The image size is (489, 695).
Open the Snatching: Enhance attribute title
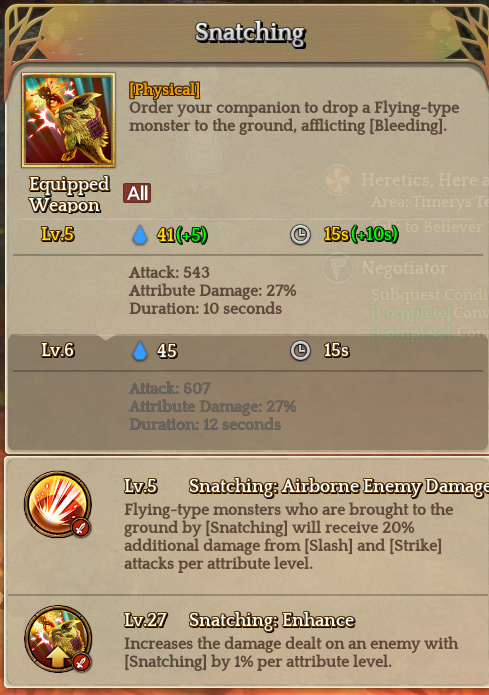[x=271, y=620]
